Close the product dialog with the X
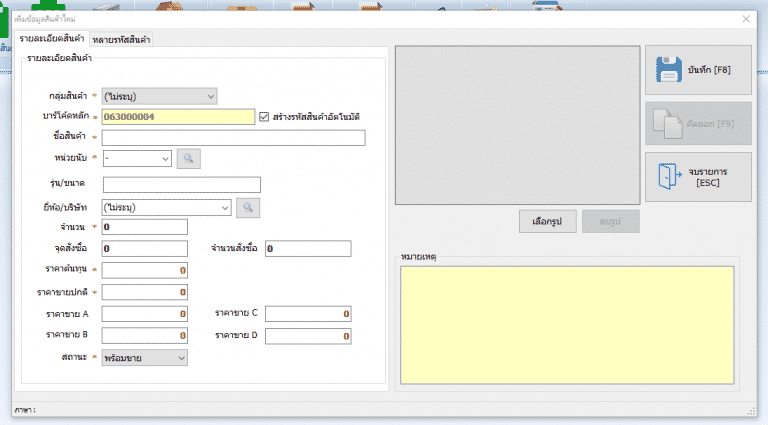768x425 pixels. pyautogui.click(x=745, y=19)
